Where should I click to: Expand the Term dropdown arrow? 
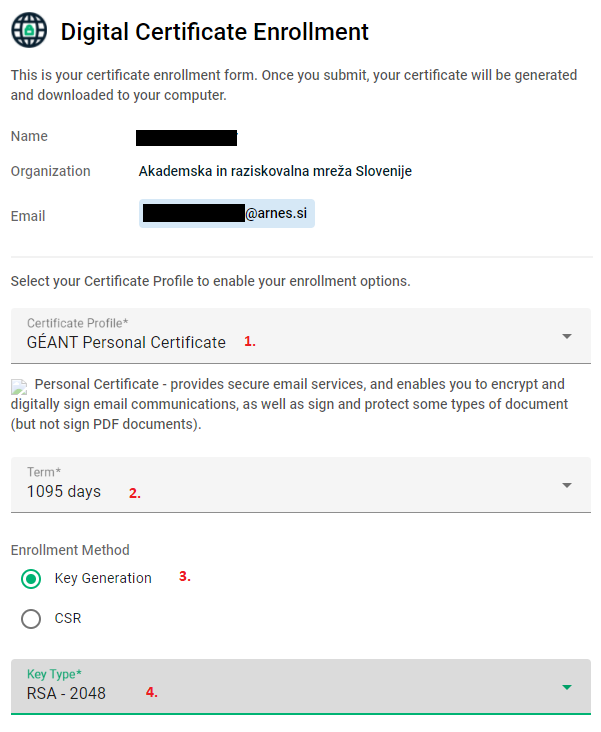pos(566,486)
